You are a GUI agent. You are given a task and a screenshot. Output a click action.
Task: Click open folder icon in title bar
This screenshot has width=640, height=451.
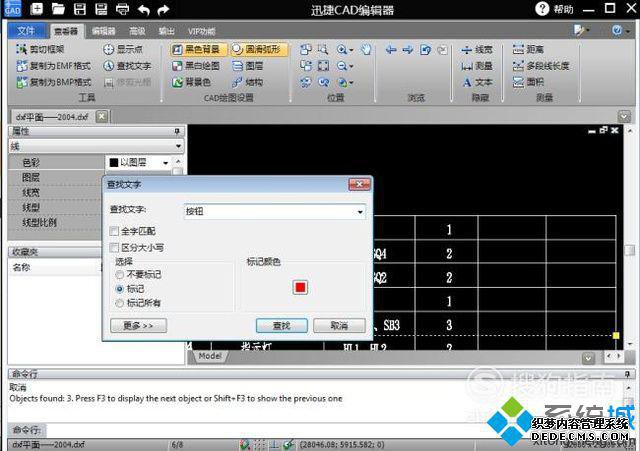58,9
